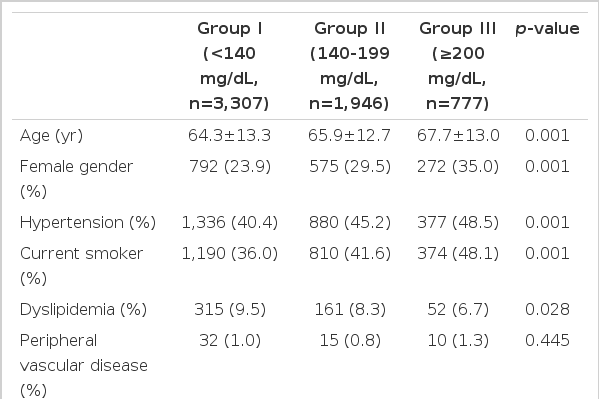Click the 377 (48.5) hypertension cell
The width and height of the screenshot is (599, 399).
[458, 222]
